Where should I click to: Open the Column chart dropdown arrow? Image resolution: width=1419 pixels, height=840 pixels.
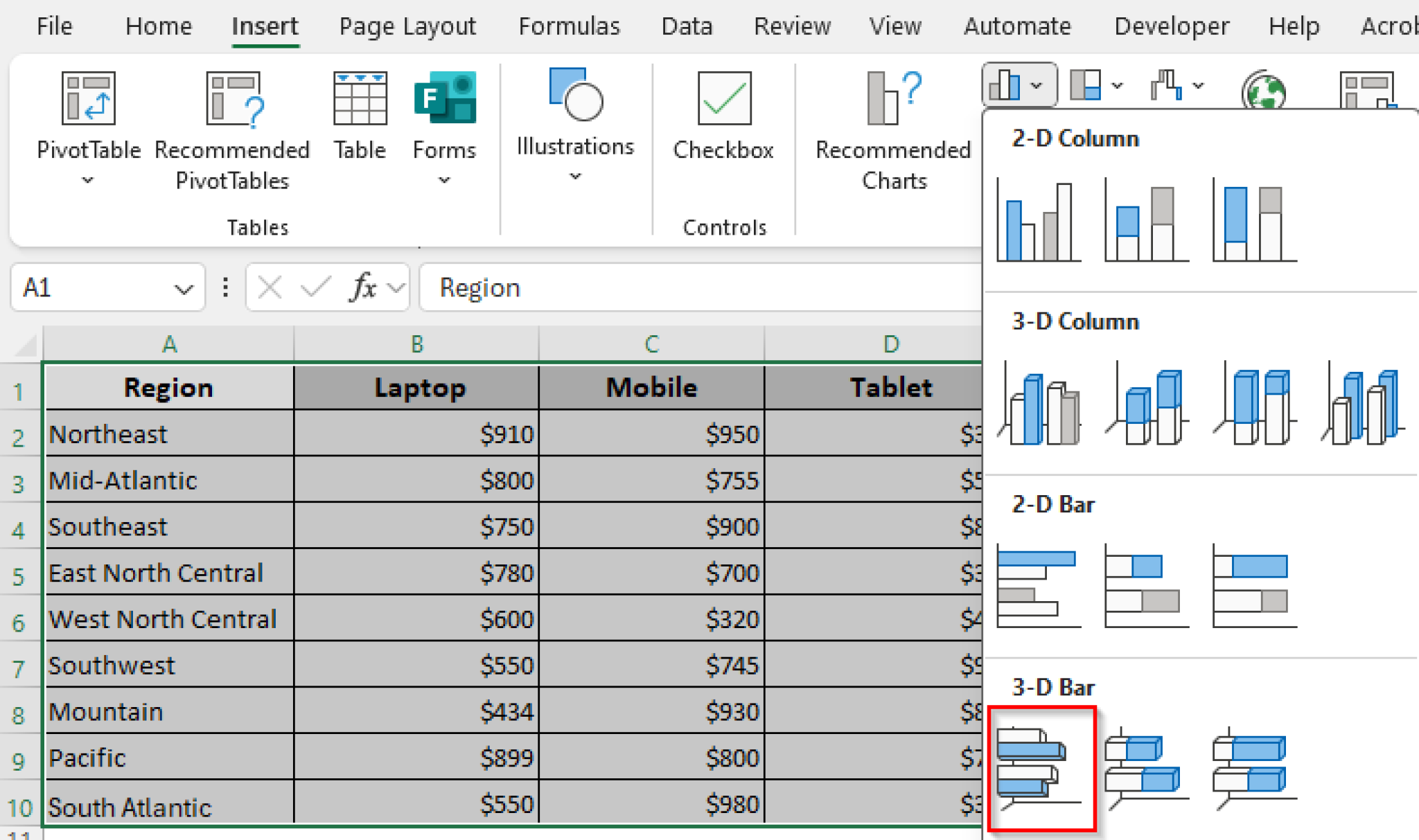point(1037,86)
